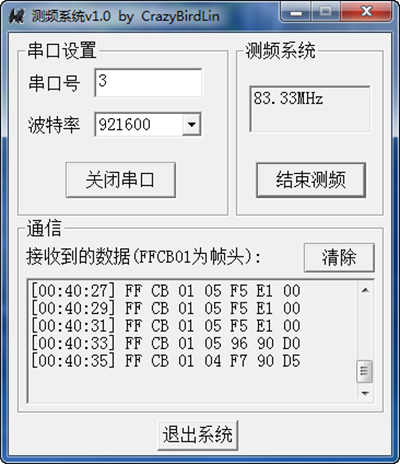
Task: Select the 921600 baud rate combo box
Action: [x=148, y=124]
